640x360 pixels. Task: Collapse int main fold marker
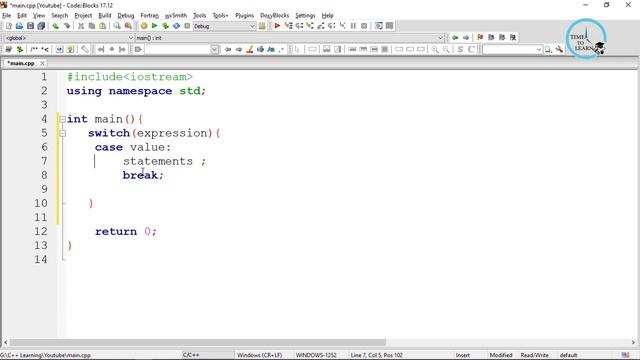coord(62,119)
